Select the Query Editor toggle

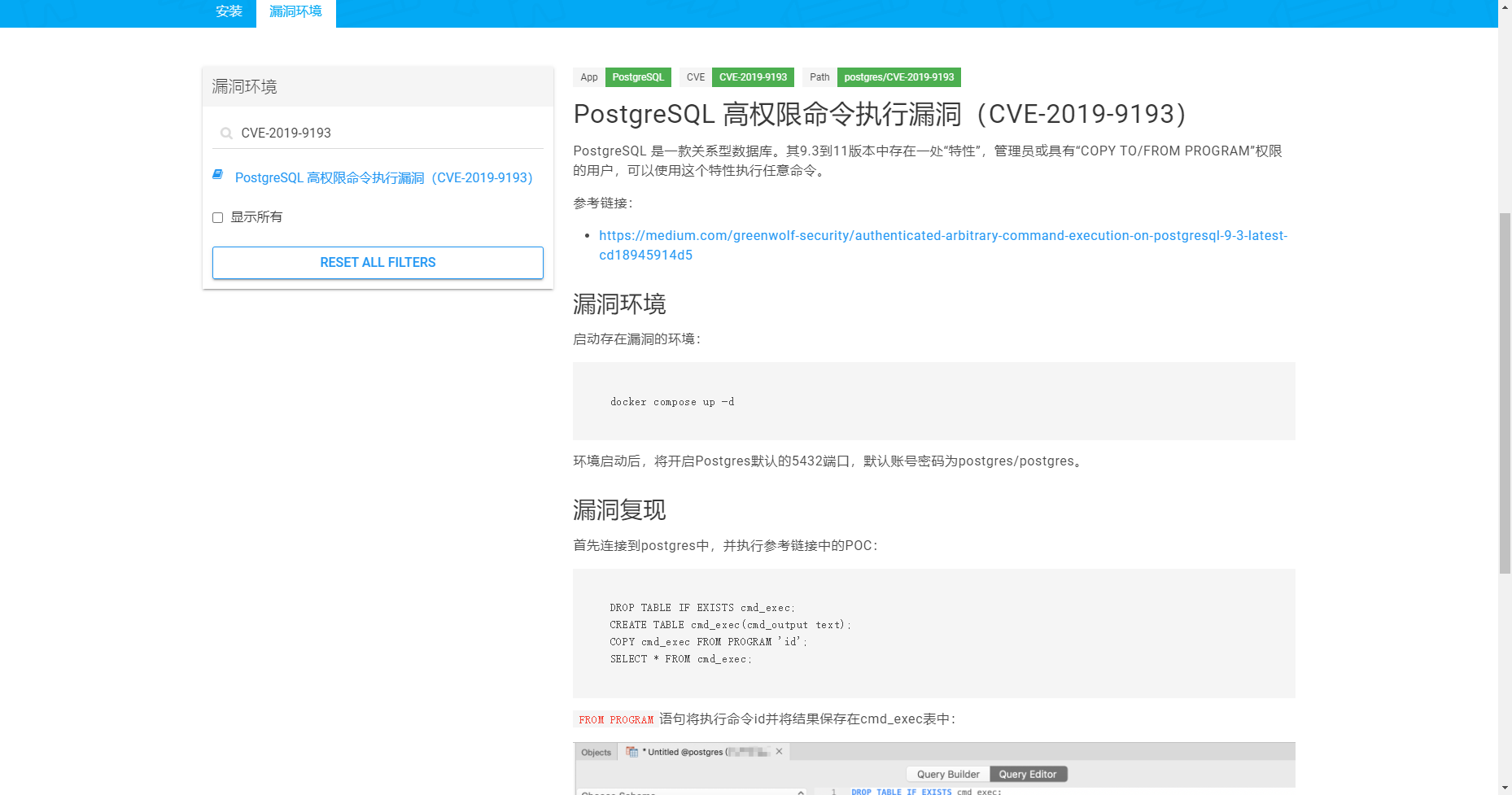point(1028,774)
